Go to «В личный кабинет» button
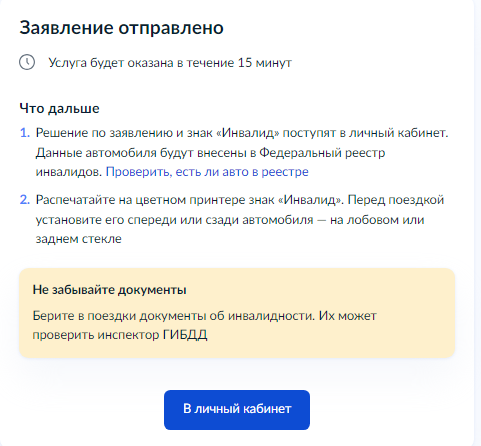This screenshot has width=481, height=446. click(237, 410)
